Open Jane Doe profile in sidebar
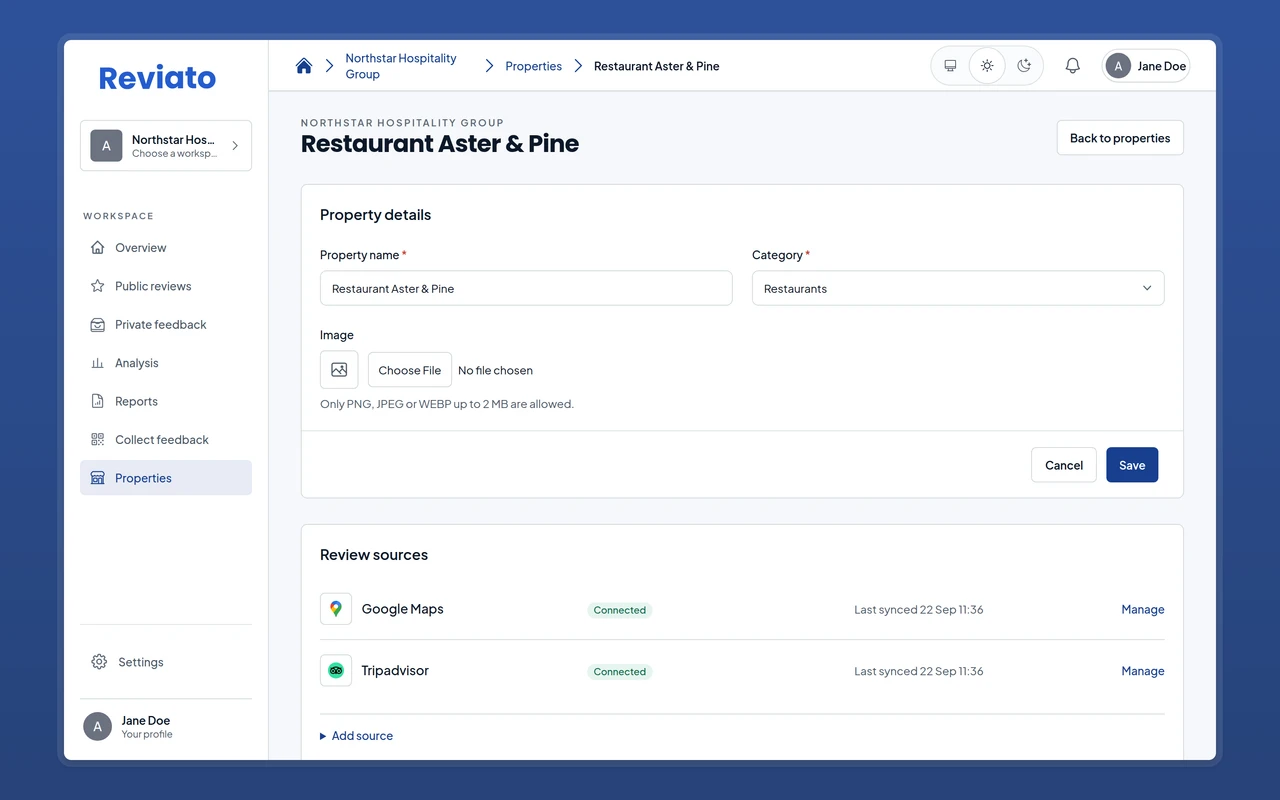1280x800 pixels. click(x=166, y=727)
